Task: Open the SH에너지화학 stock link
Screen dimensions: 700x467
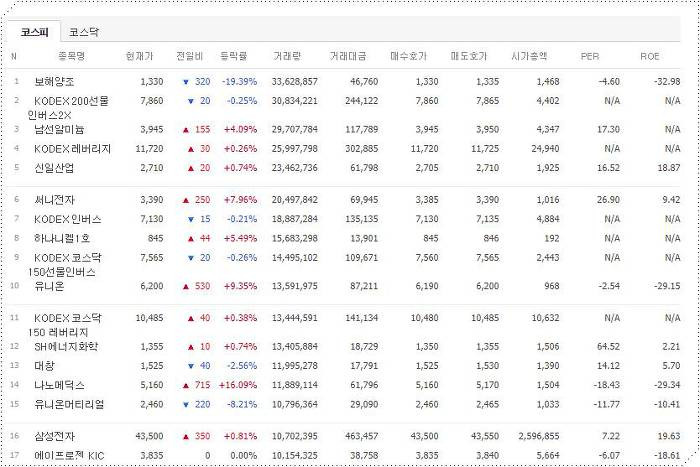Action: (66, 346)
